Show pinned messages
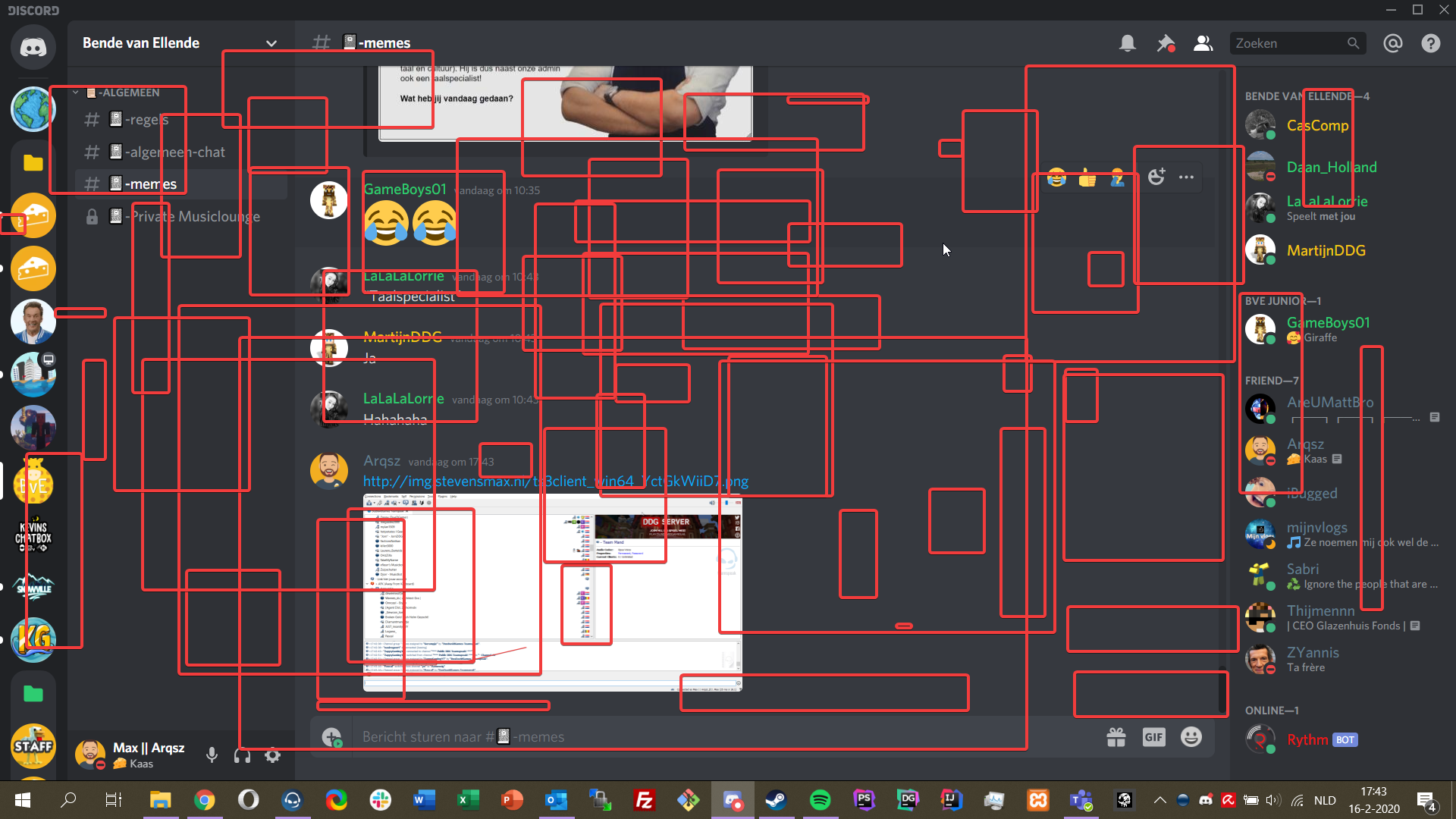This screenshot has width=1456, height=819. coord(1166,43)
